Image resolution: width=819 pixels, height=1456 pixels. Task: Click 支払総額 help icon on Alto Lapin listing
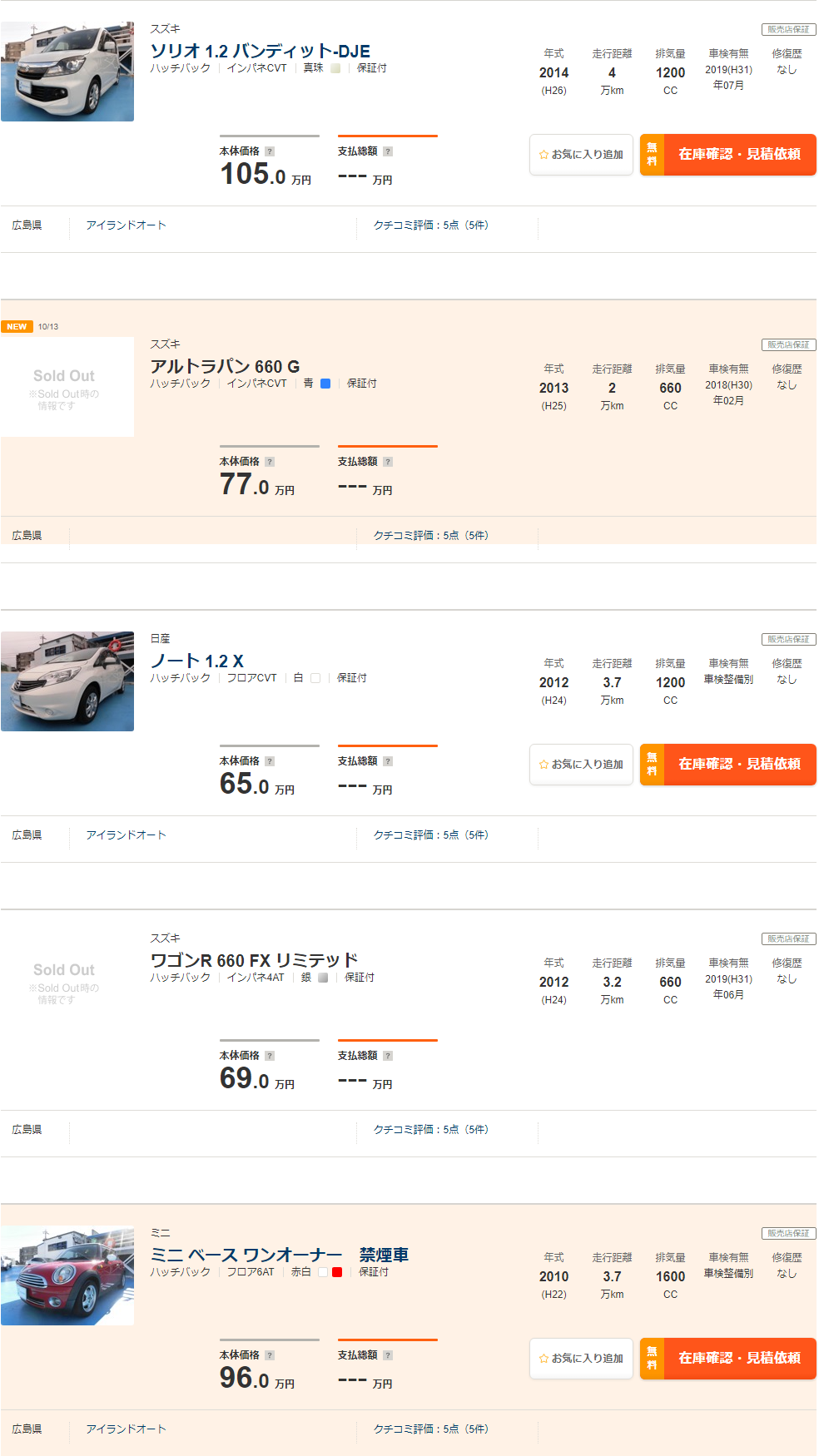388,462
